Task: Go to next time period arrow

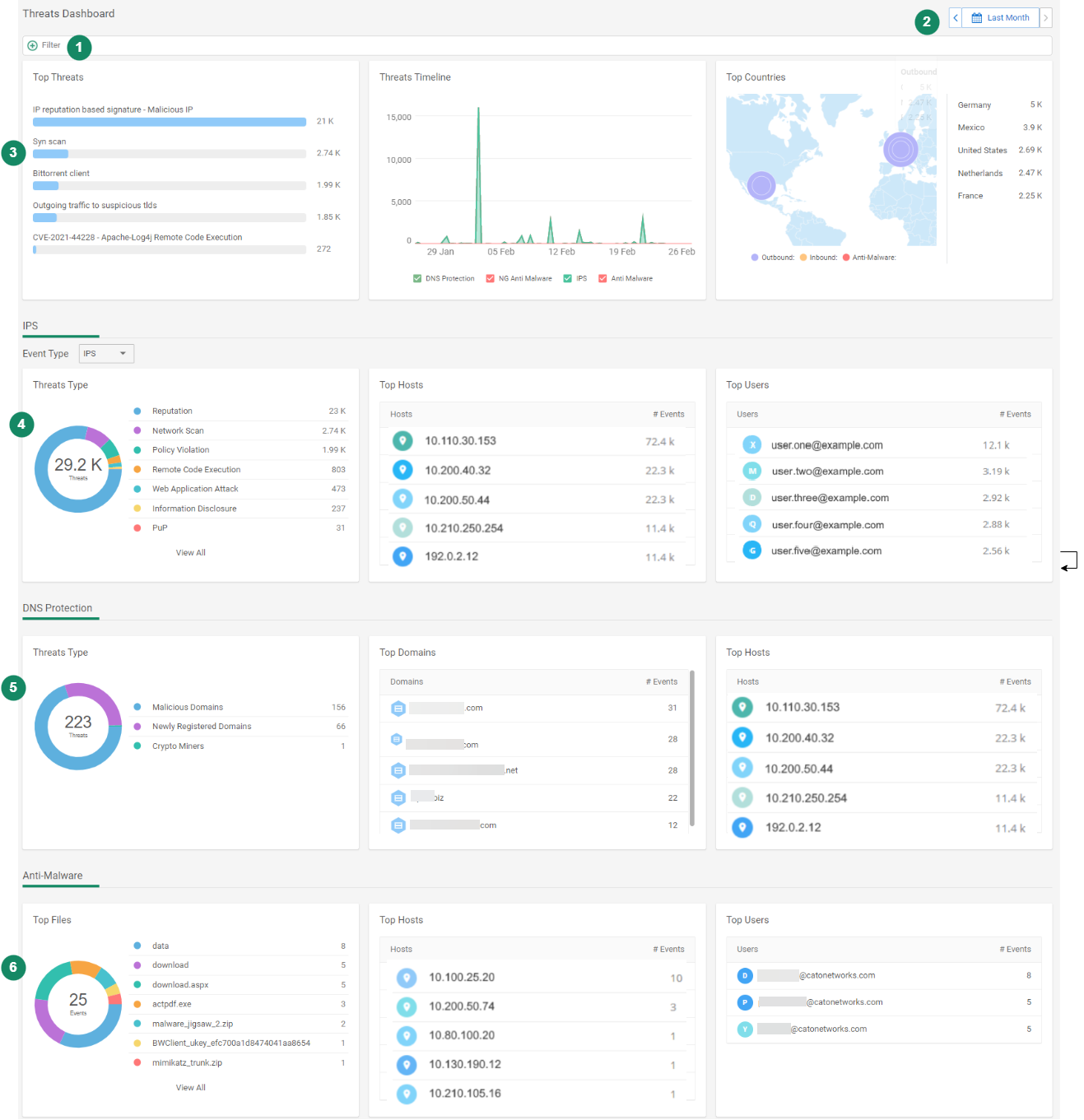Action: coord(1046,18)
